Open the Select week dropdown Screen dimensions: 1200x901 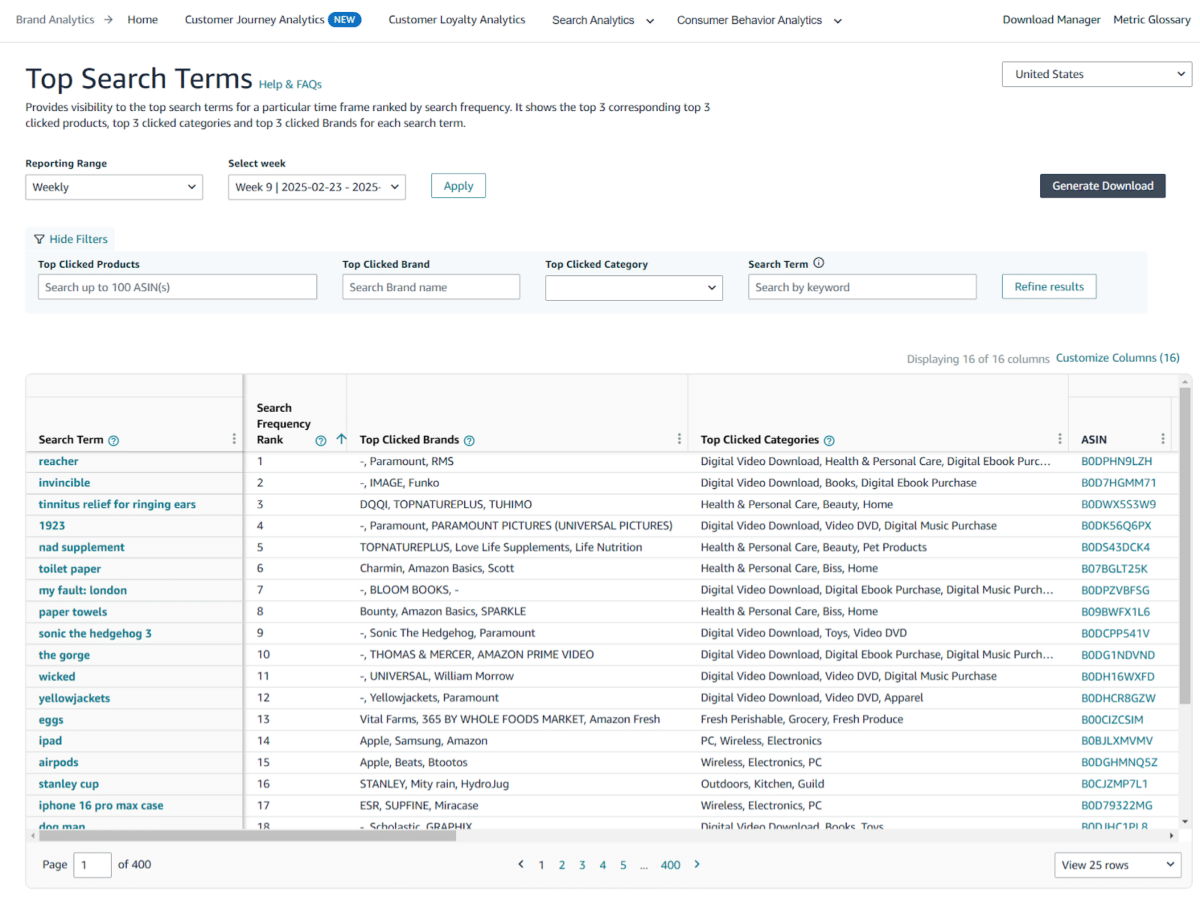[x=317, y=187]
